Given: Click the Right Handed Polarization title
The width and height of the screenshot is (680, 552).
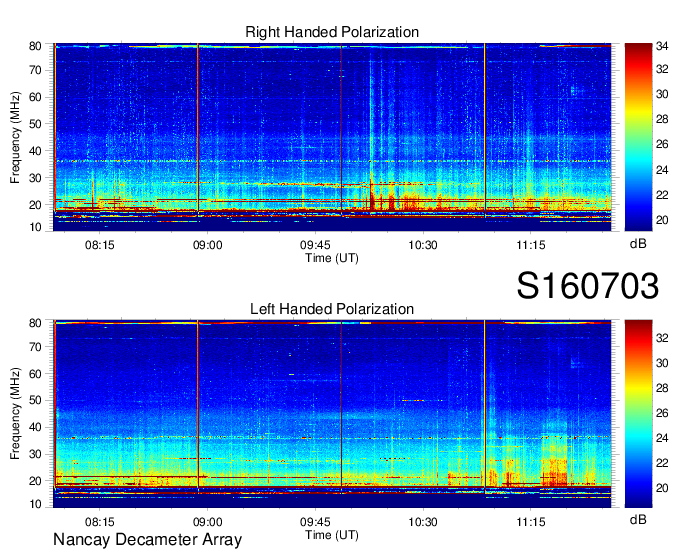Looking at the screenshot, I should (x=332, y=32).
